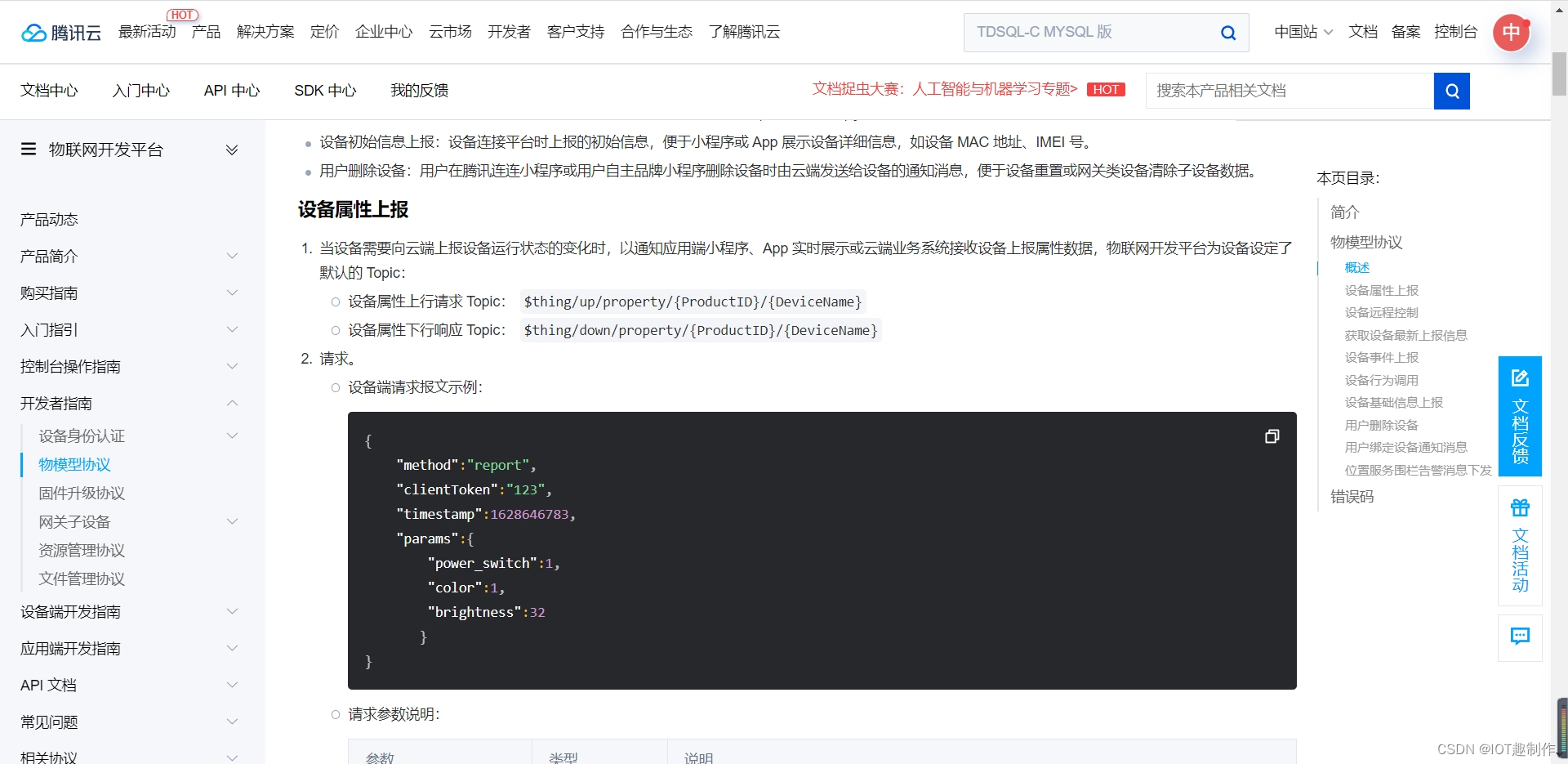Select 物模型协议 in the sidebar
Screen dimensions: 1568x764
tap(74, 464)
